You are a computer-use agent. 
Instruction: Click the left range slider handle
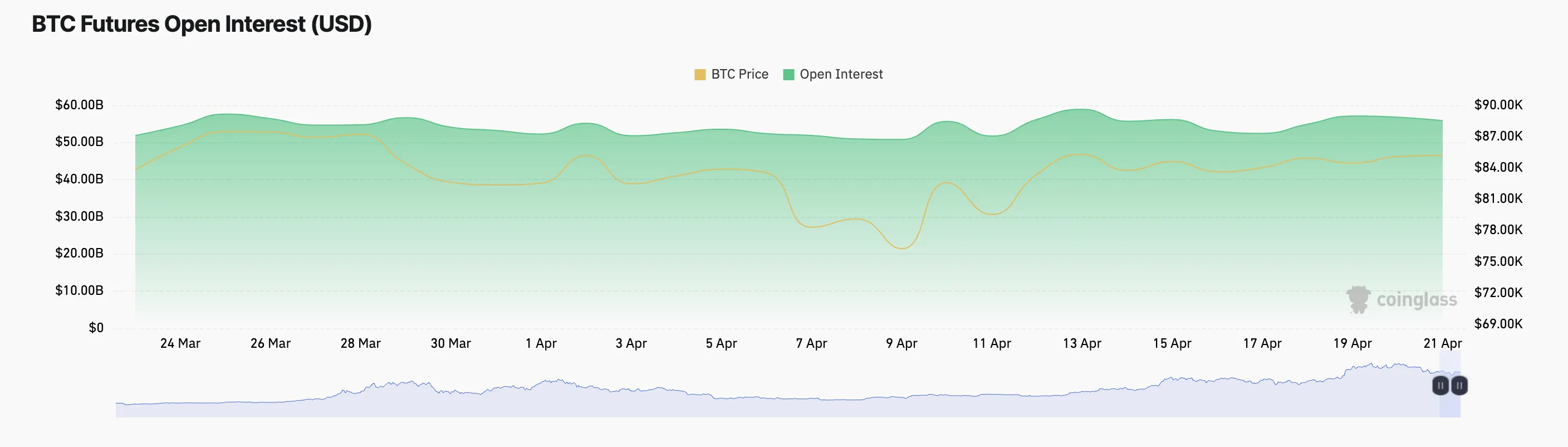coord(1440,386)
